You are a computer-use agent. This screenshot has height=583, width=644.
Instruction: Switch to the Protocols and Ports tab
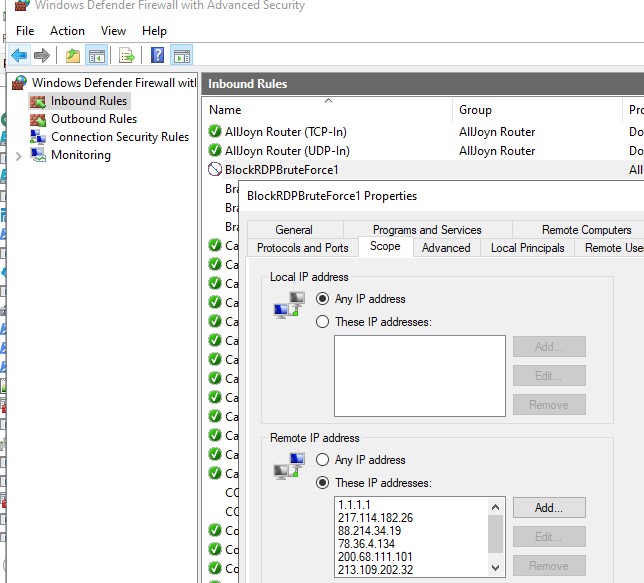pyautogui.click(x=303, y=248)
